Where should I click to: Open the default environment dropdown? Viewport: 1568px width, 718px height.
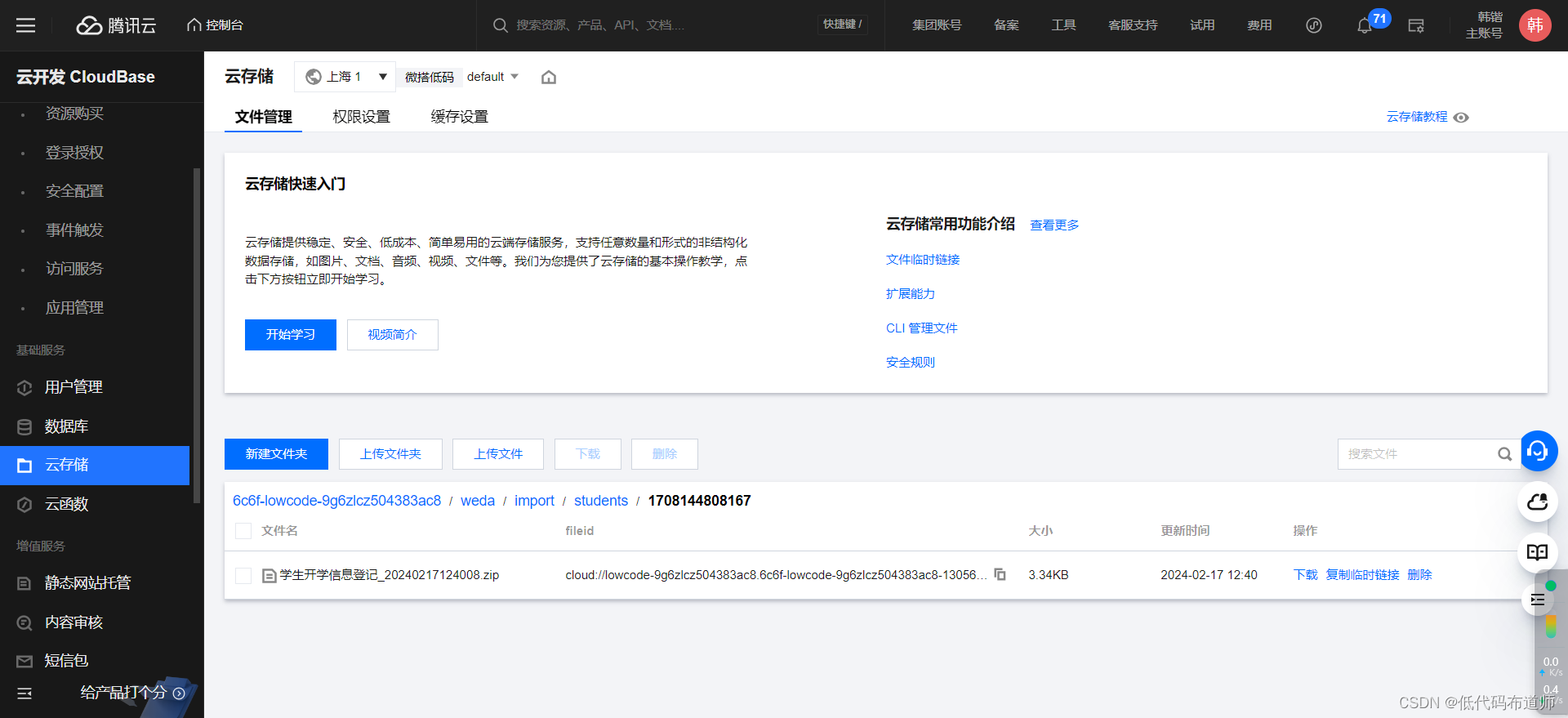pyautogui.click(x=492, y=77)
